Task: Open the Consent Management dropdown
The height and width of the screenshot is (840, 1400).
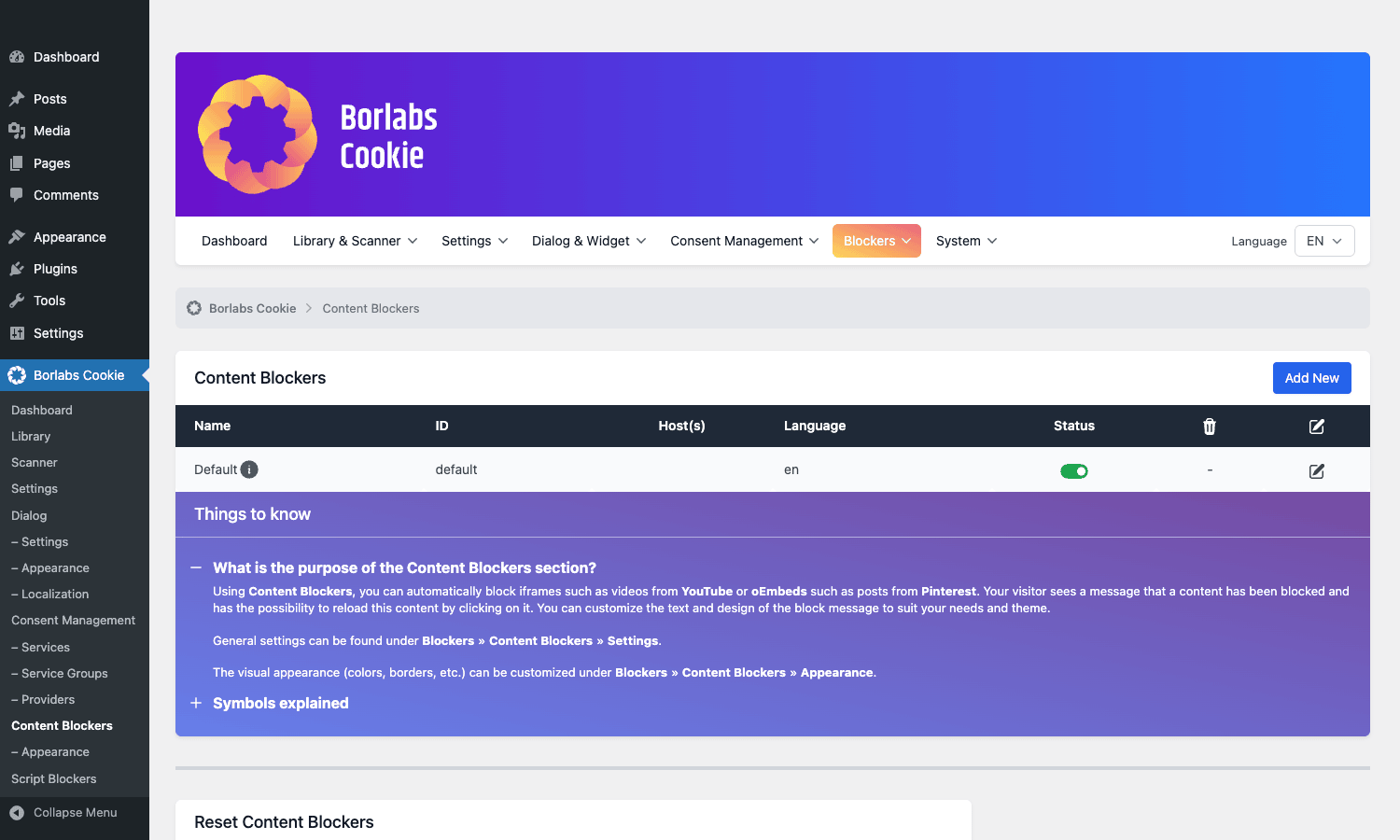Action: point(744,241)
